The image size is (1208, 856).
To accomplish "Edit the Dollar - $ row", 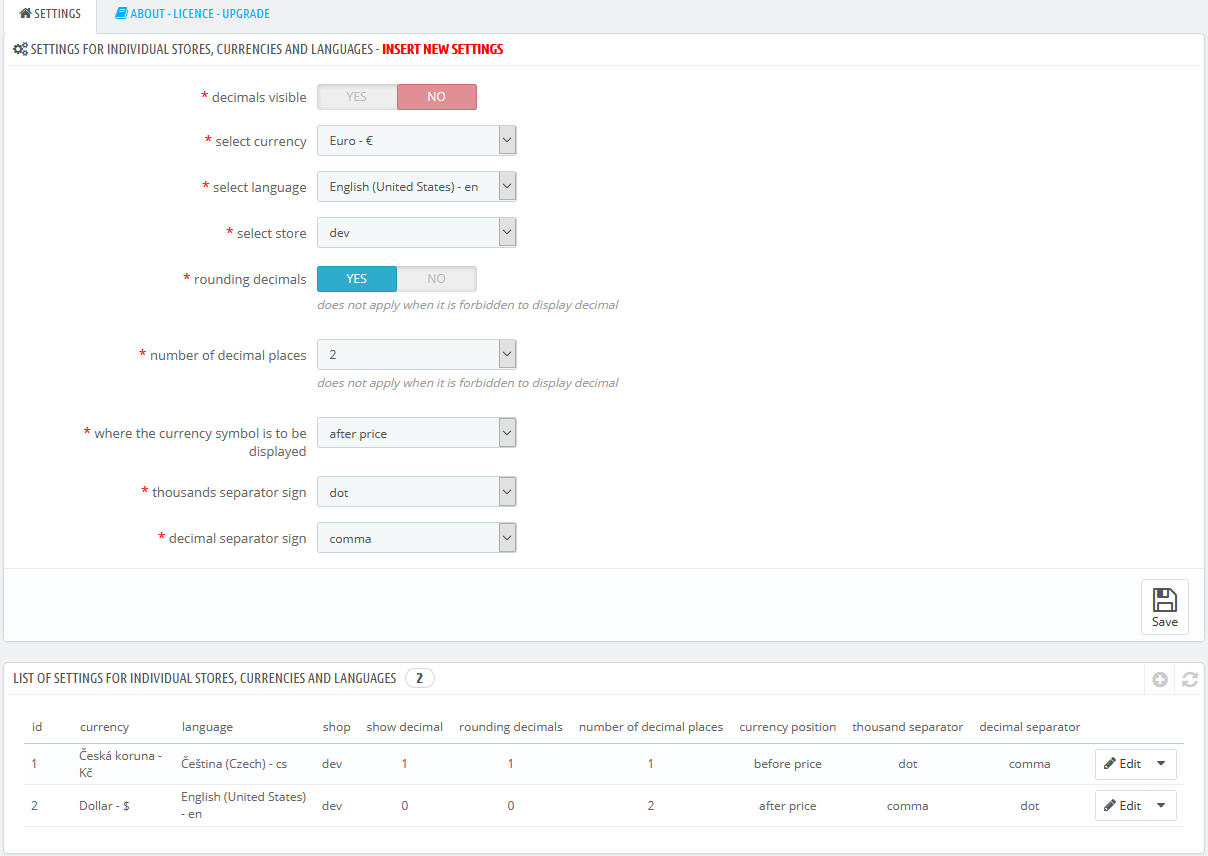I will point(1121,806).
